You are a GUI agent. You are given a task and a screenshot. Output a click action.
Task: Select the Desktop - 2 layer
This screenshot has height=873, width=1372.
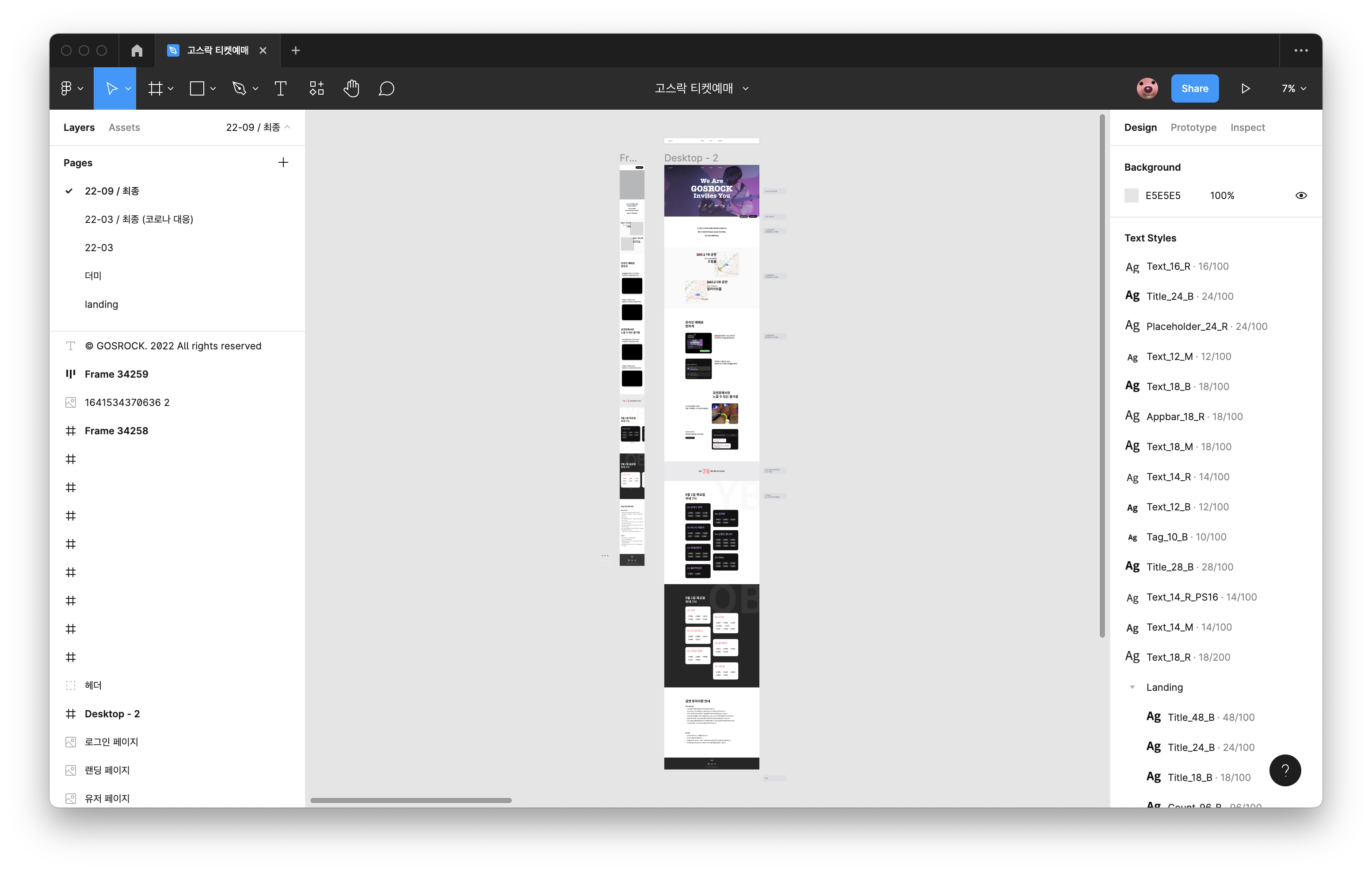pyautogui.click(x=112, y=713)
